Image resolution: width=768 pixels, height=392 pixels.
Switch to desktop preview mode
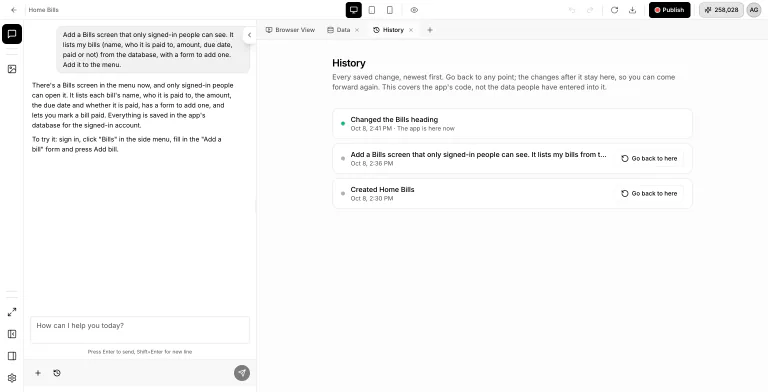pyautogui.click(x=354, y=10)
